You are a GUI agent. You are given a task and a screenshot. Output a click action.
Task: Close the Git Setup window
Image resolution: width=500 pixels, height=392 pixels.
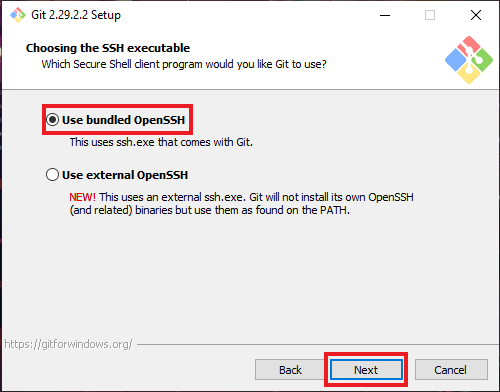click(x=476, y=15)
